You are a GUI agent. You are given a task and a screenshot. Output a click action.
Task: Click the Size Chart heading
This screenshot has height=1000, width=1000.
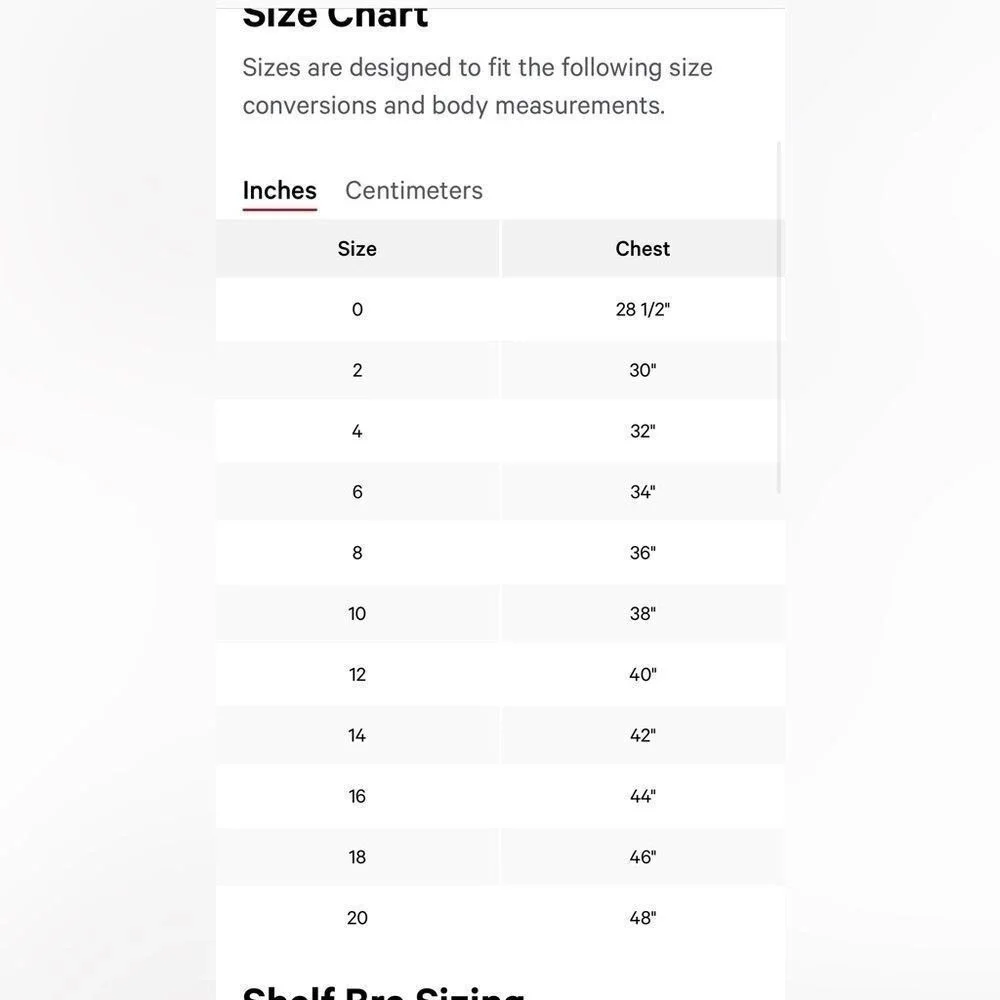pos(335,15)
